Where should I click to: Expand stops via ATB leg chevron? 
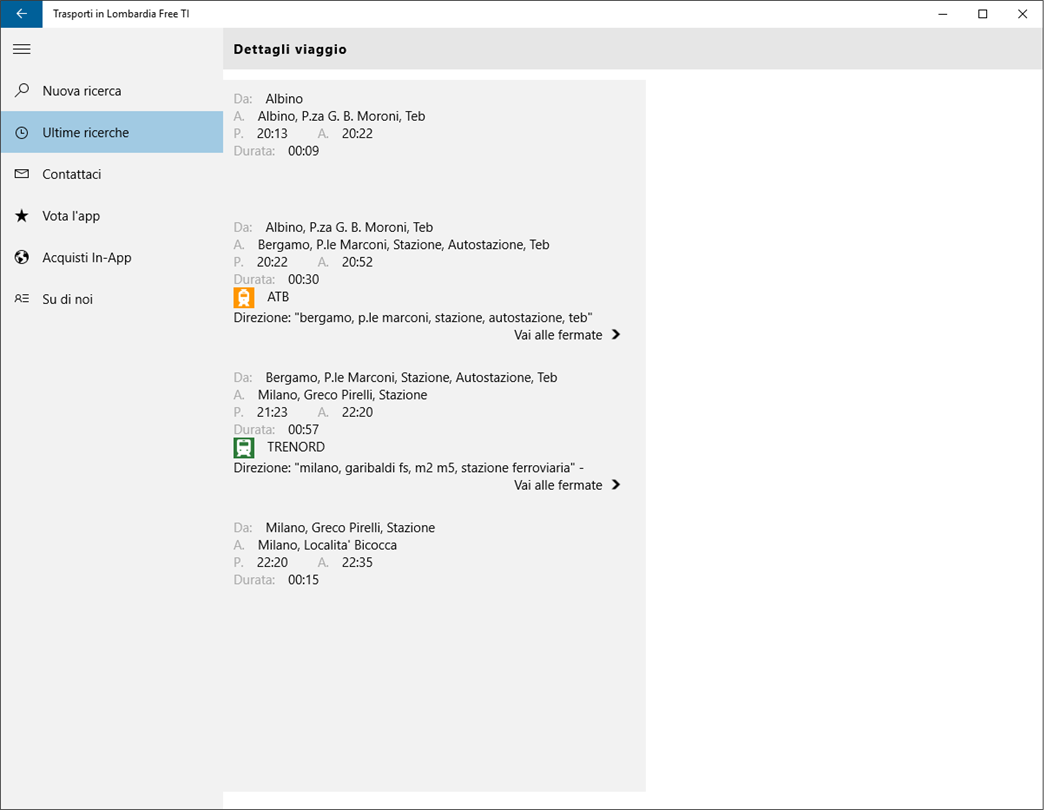point(616,335)
